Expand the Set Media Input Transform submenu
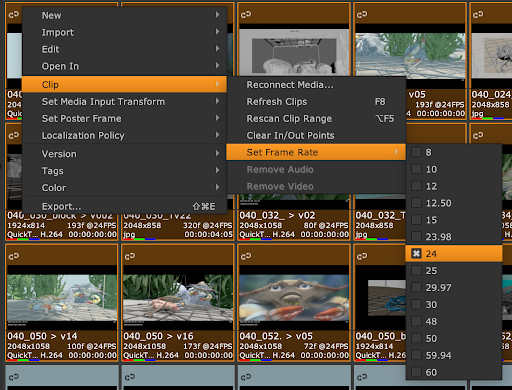This screenshot has width=512, height=390. (x=124, y=101)
